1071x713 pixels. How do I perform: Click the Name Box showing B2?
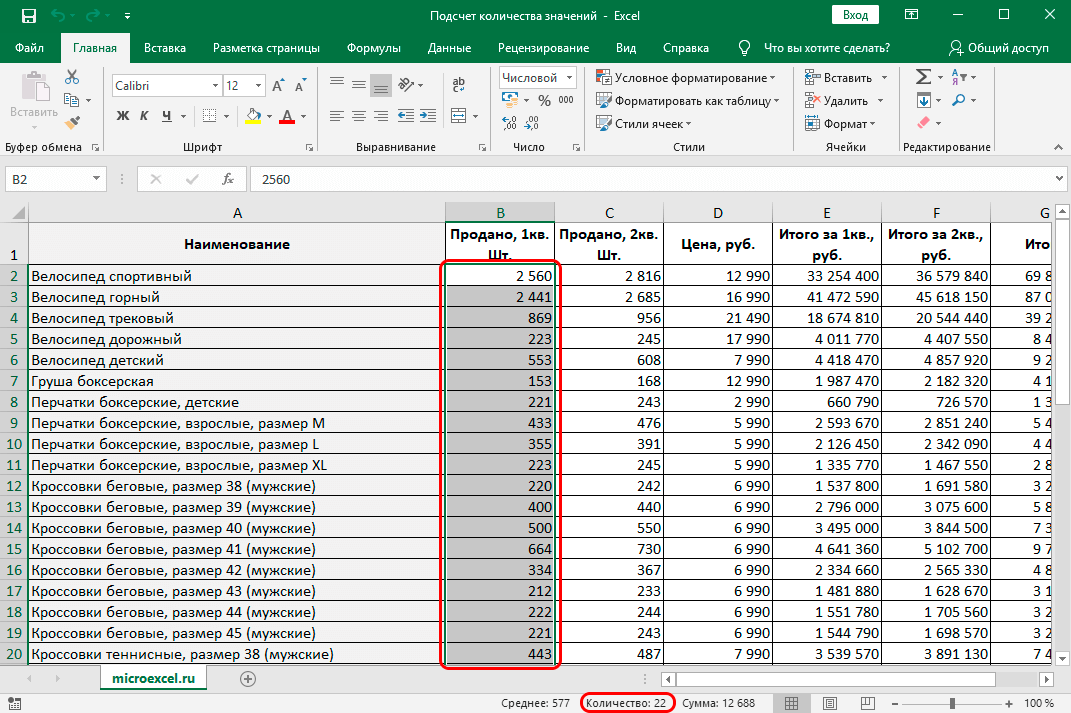pyautogui.click(x=48, y=179)
